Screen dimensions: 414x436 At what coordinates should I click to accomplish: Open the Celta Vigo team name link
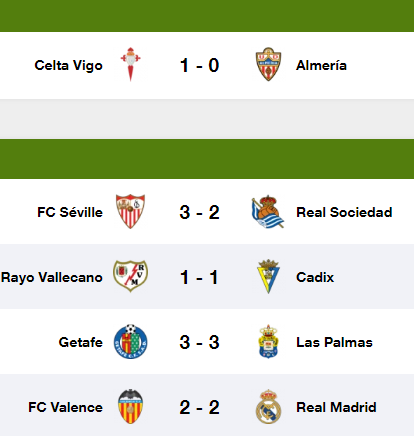[68, 66]
